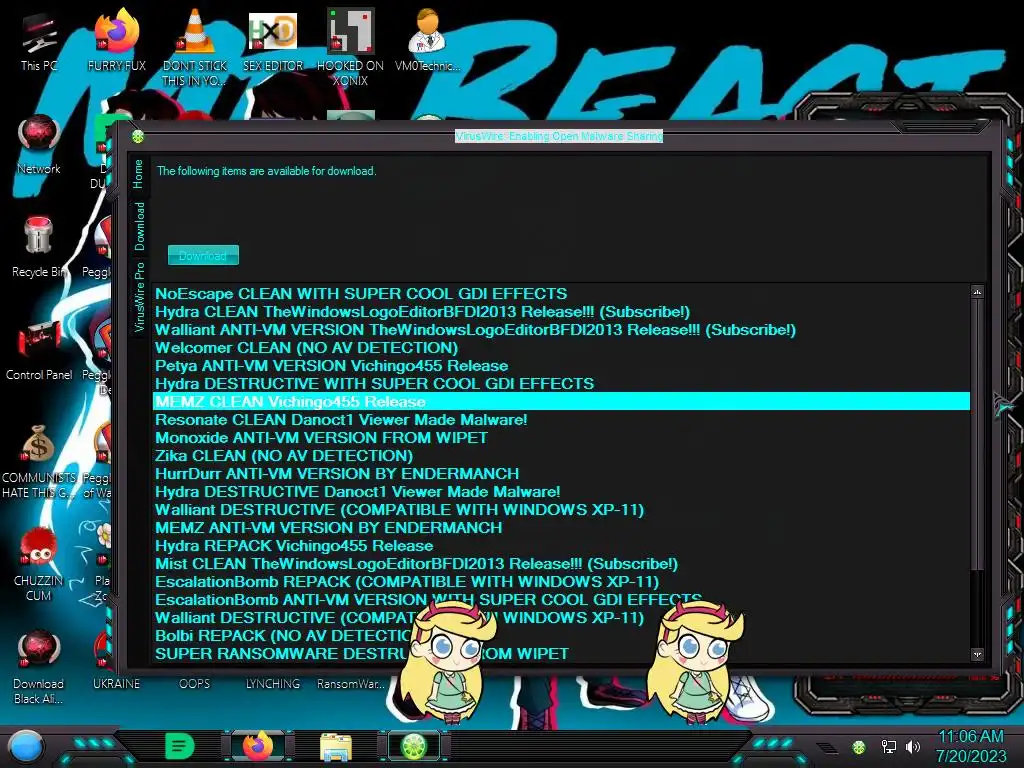
Task: Switch to the Download tab
Action: 139,226
